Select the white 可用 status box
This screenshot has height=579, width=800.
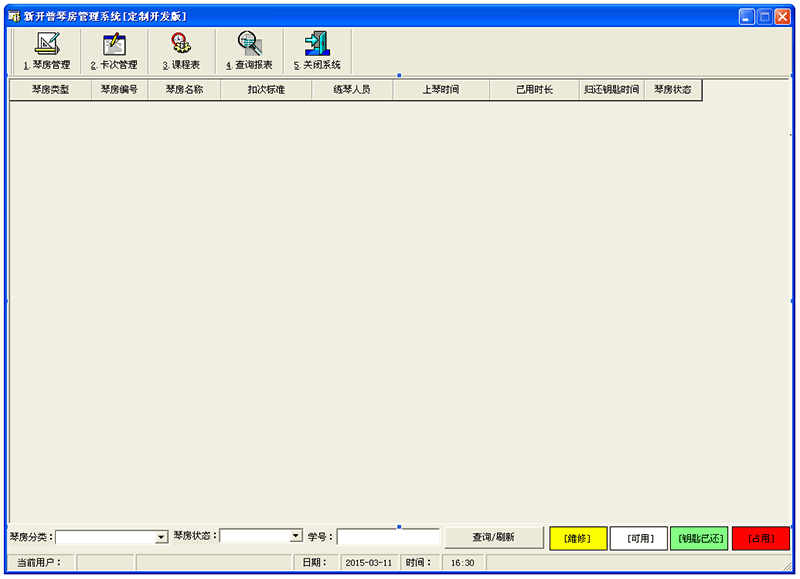coord(639,538)
